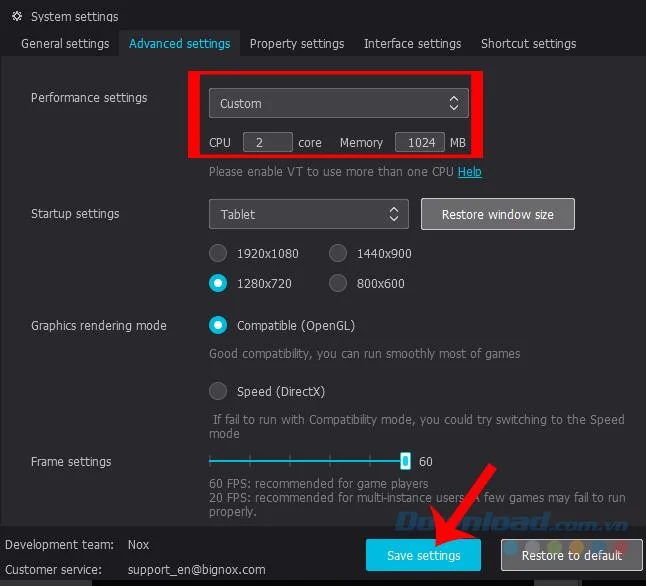Go to the Interface settings tab
This screenshot has width=646, height=586.
412,44
